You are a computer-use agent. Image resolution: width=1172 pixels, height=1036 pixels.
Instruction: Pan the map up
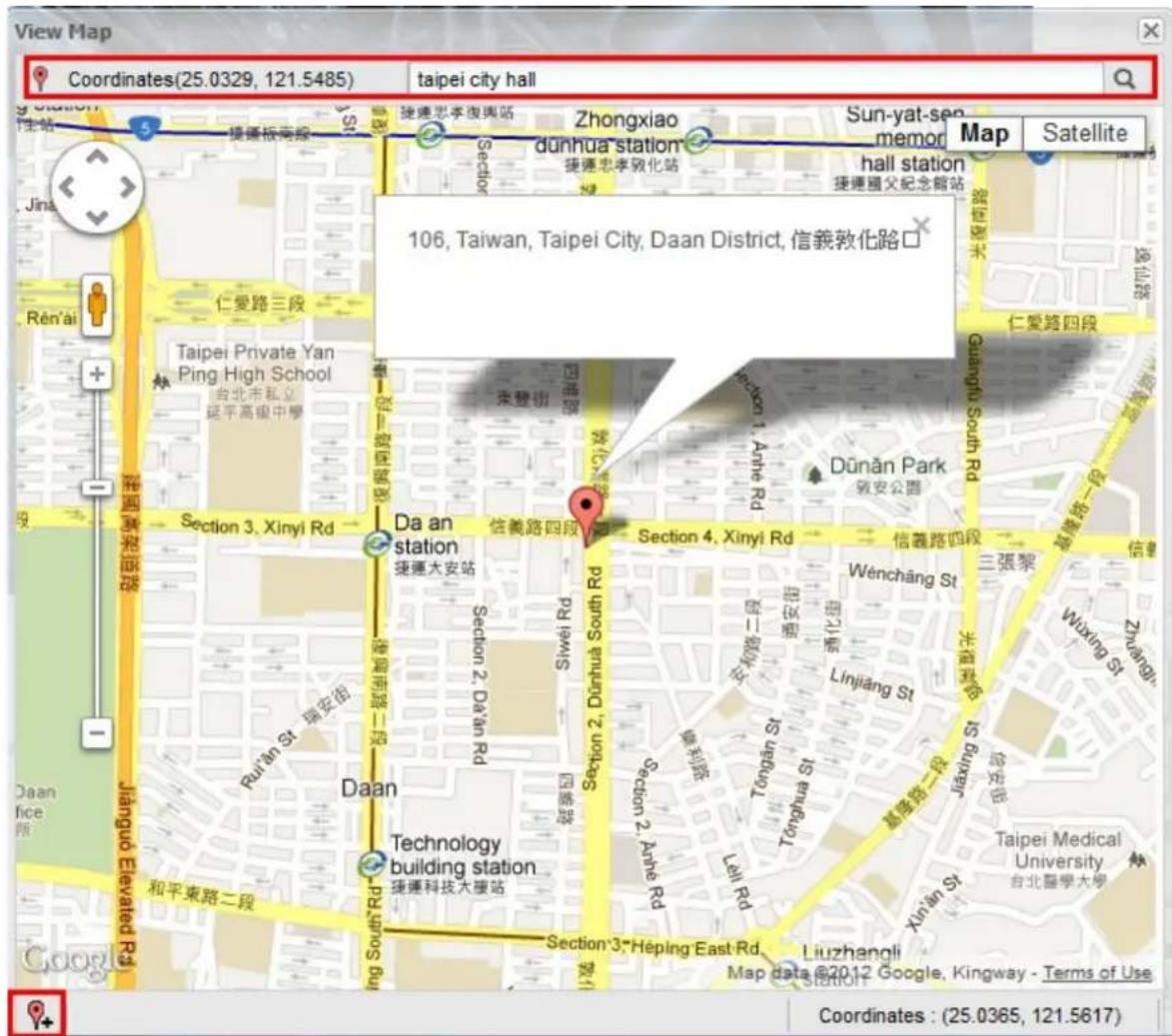coord(97,156)
